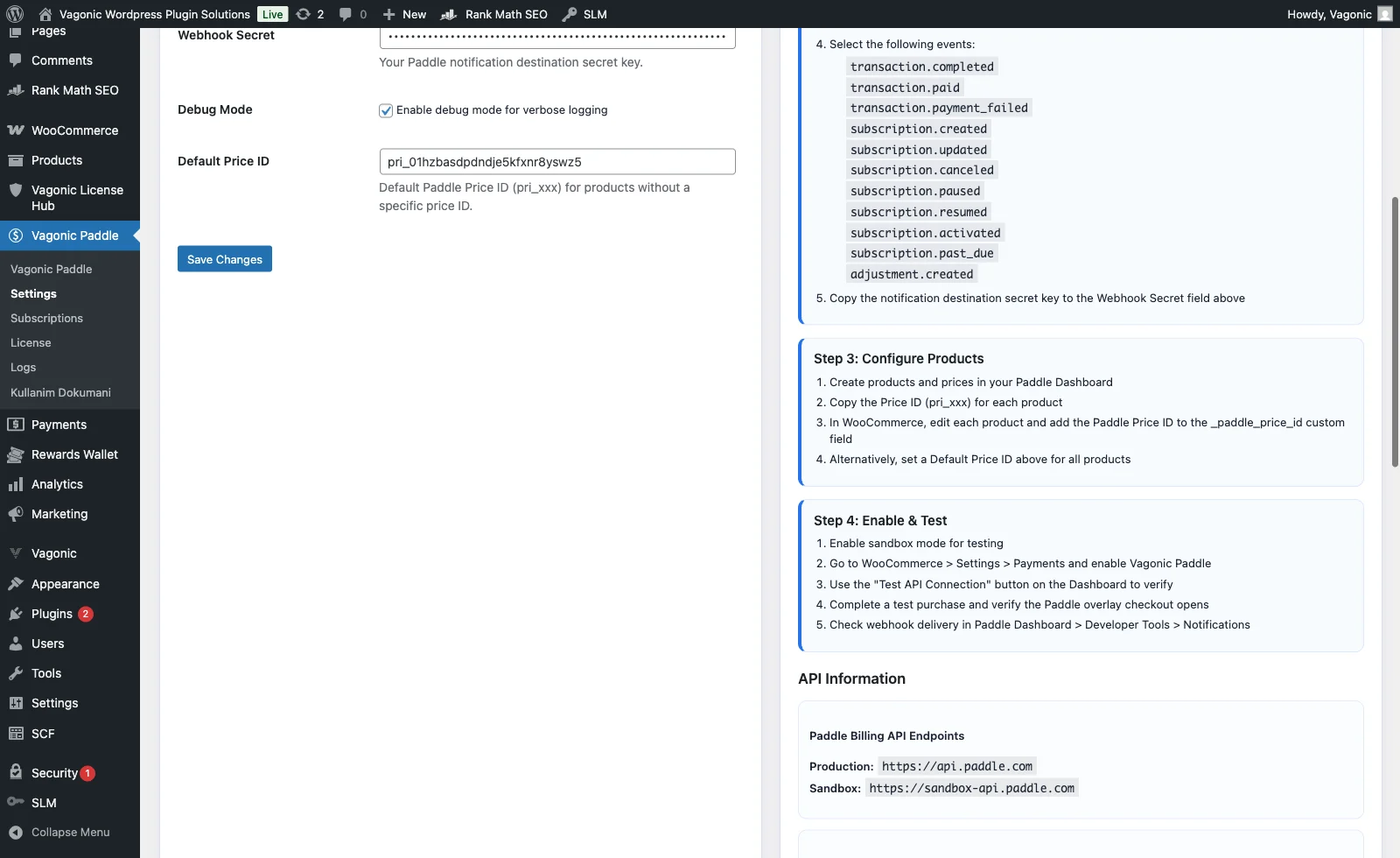
Task: Select the transaction.completed event text
Action: pyautogui.click(x=922, y=67)
